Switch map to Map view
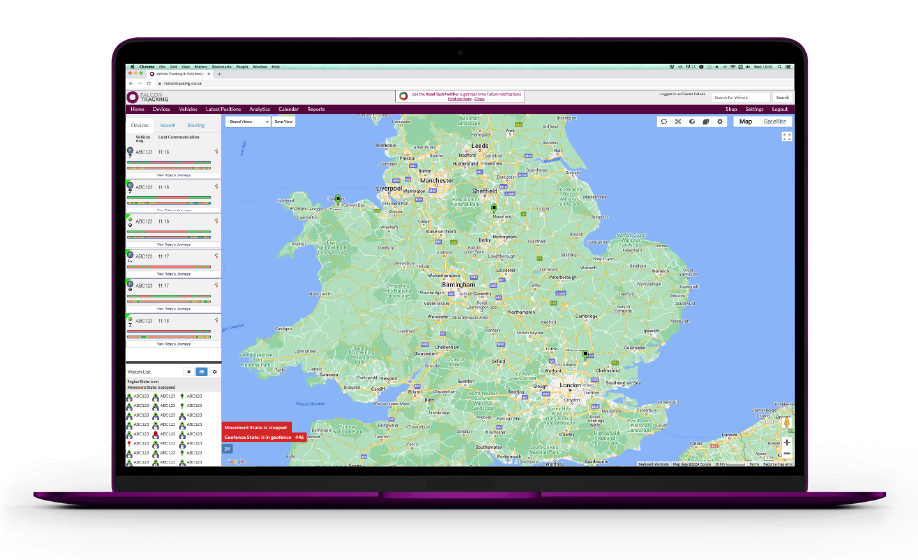 [x=745, y=122]
